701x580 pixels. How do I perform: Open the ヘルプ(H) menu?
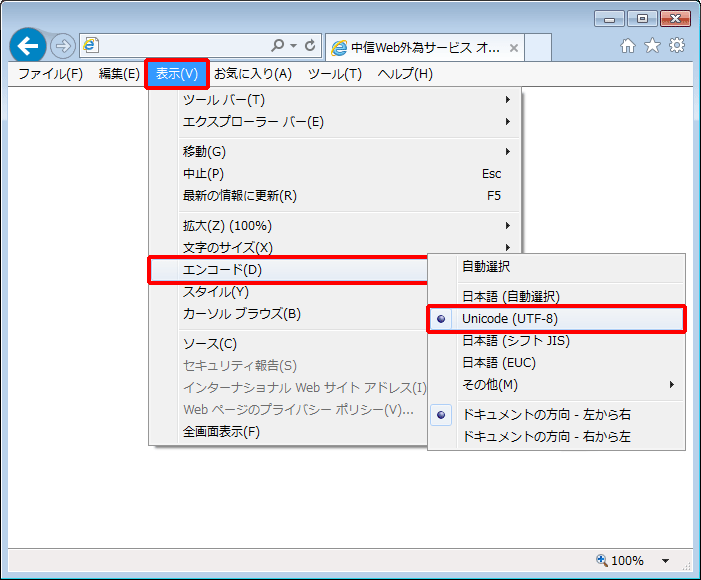(405, 74)
